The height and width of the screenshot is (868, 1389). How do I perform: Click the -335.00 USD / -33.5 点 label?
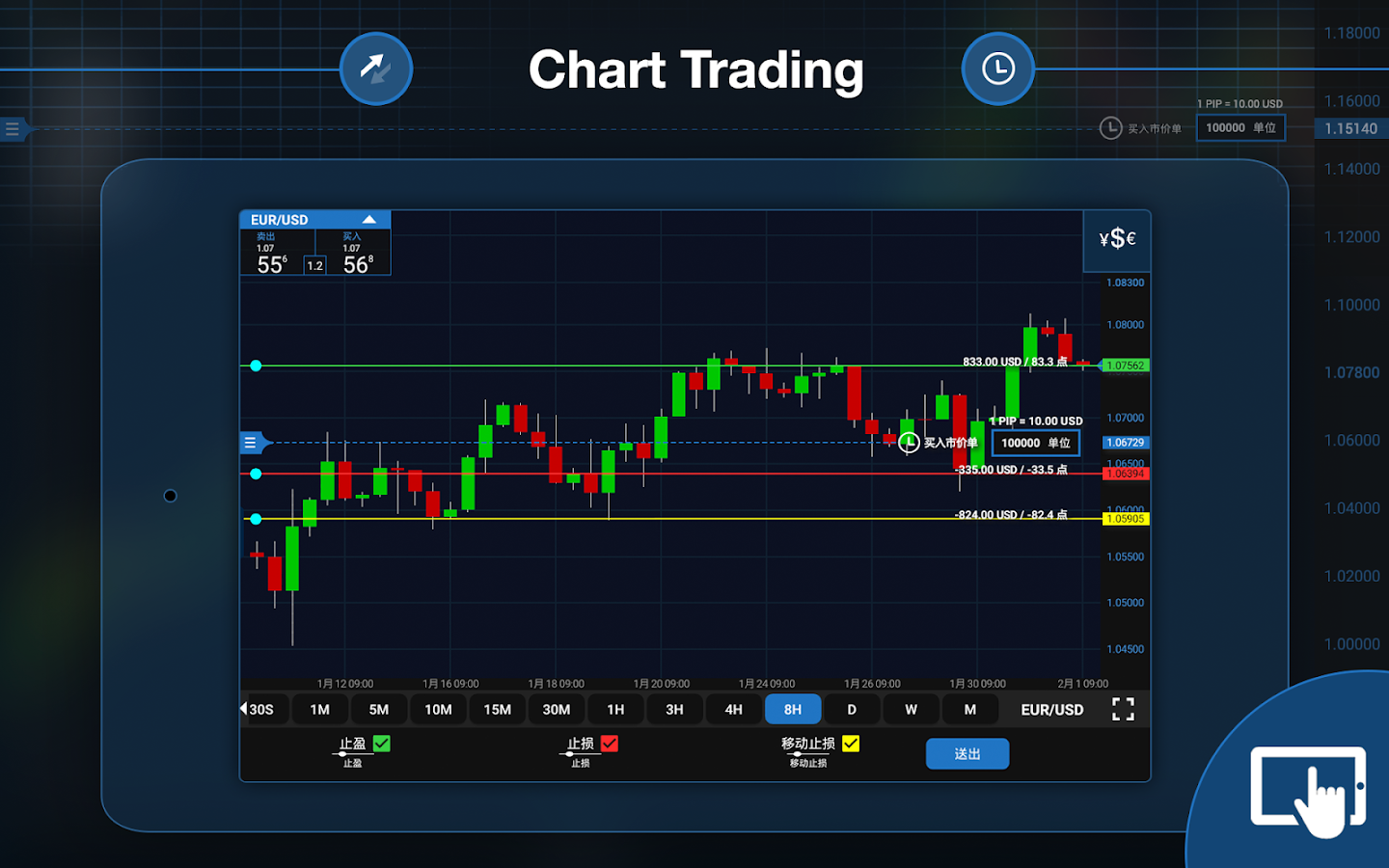coord(1011,470)
